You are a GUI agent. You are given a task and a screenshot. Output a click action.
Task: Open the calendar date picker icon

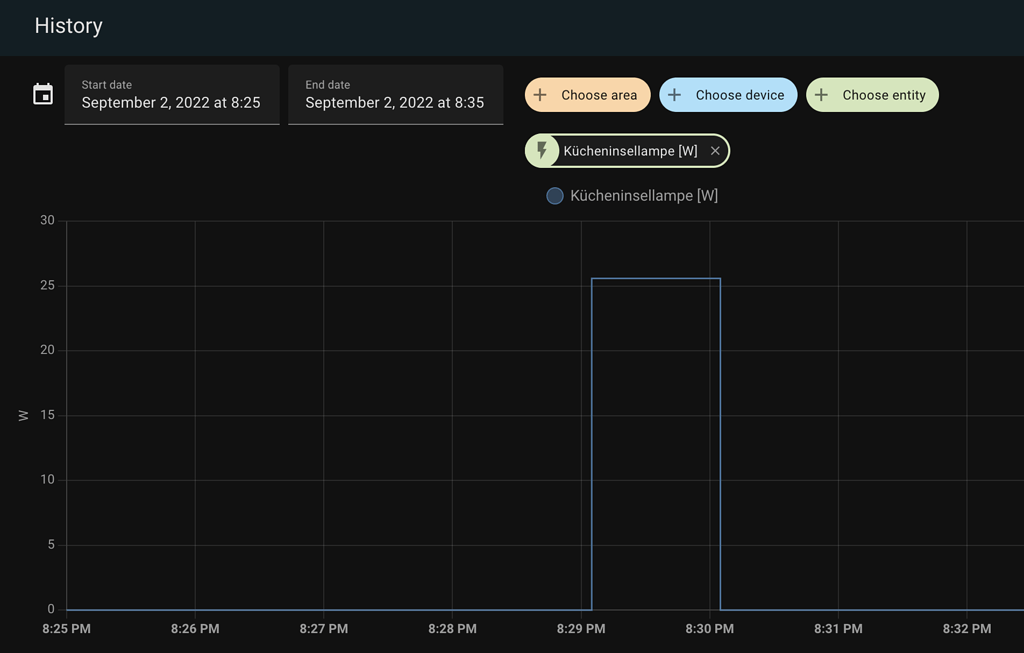(x=43, y=94)
